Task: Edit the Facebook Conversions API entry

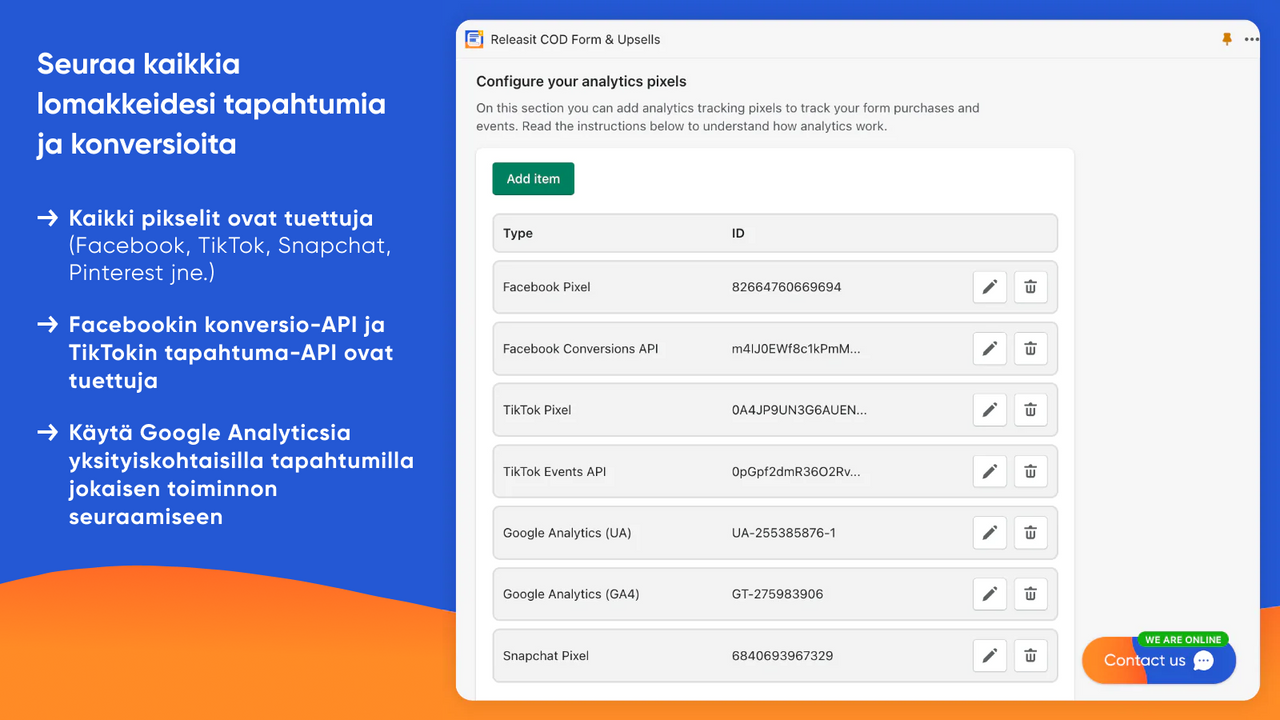Action: (x=990, y=349)
